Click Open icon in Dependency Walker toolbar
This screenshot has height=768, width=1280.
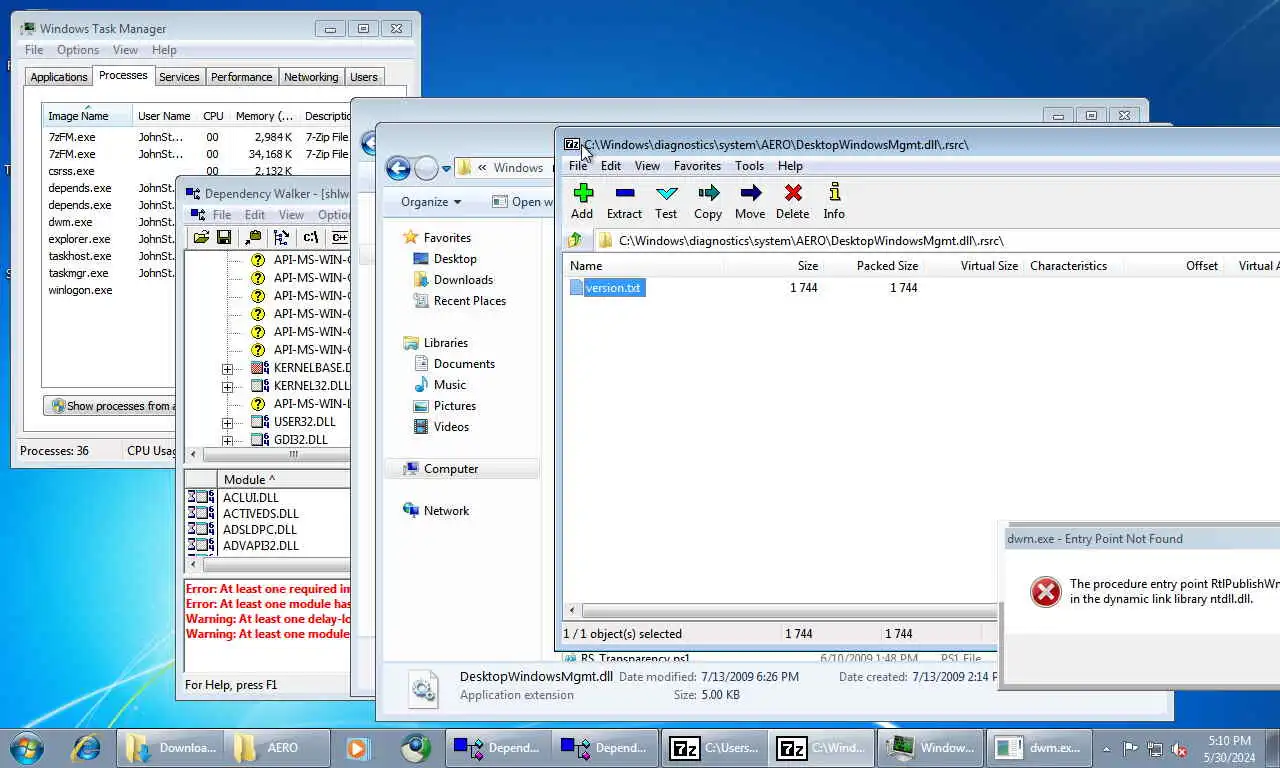pyautogui.click(x=201, y=237)
